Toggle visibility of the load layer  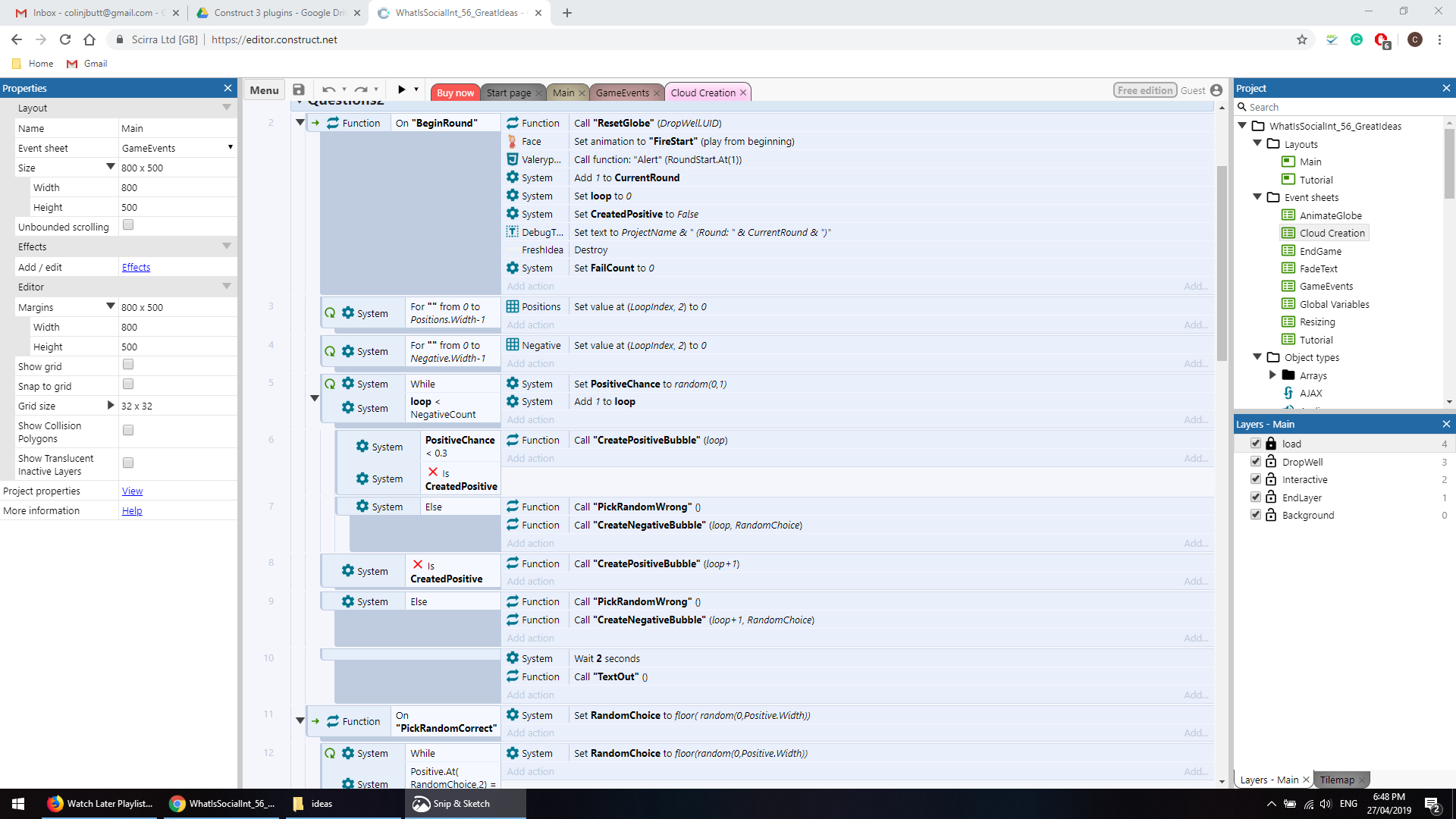coord(1255,443)
